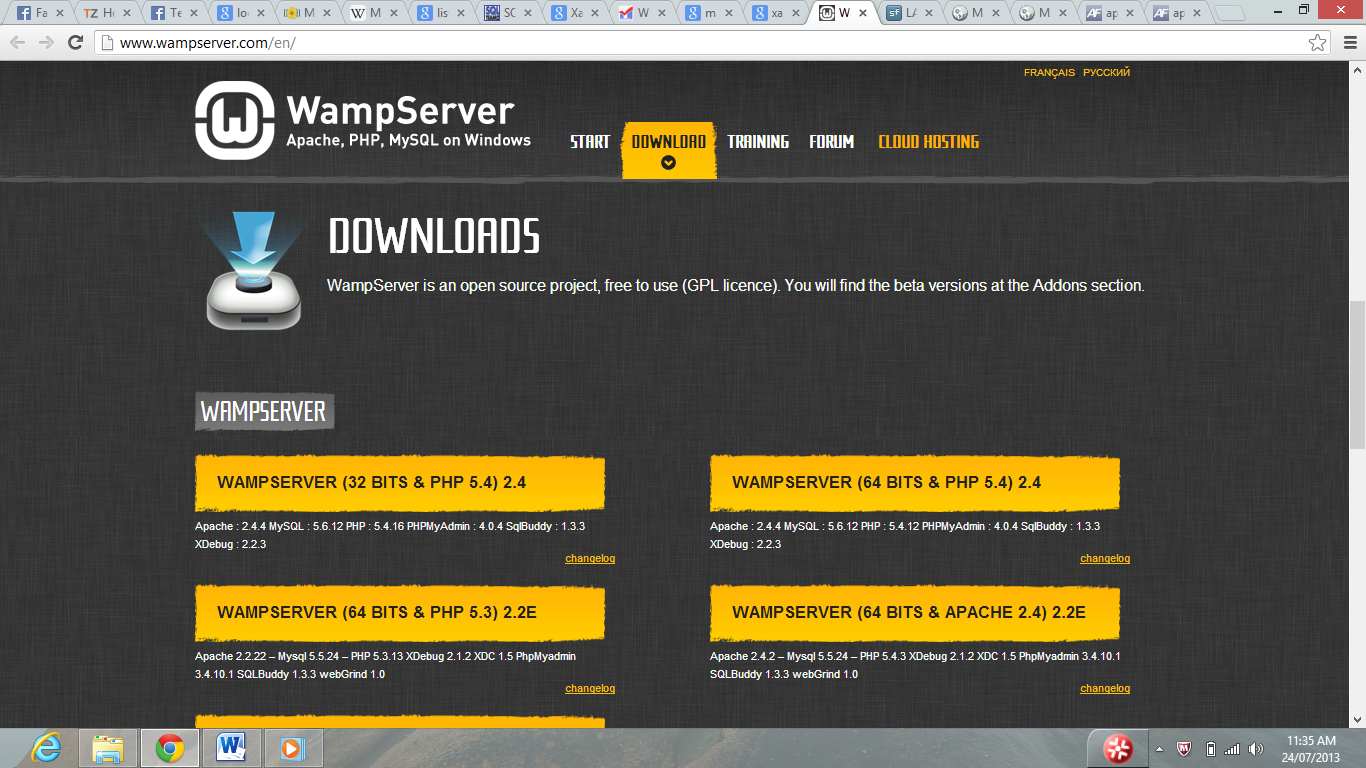Open Internet Explorer from taskbar
The image size is (1366, 768).
[46, 747]
